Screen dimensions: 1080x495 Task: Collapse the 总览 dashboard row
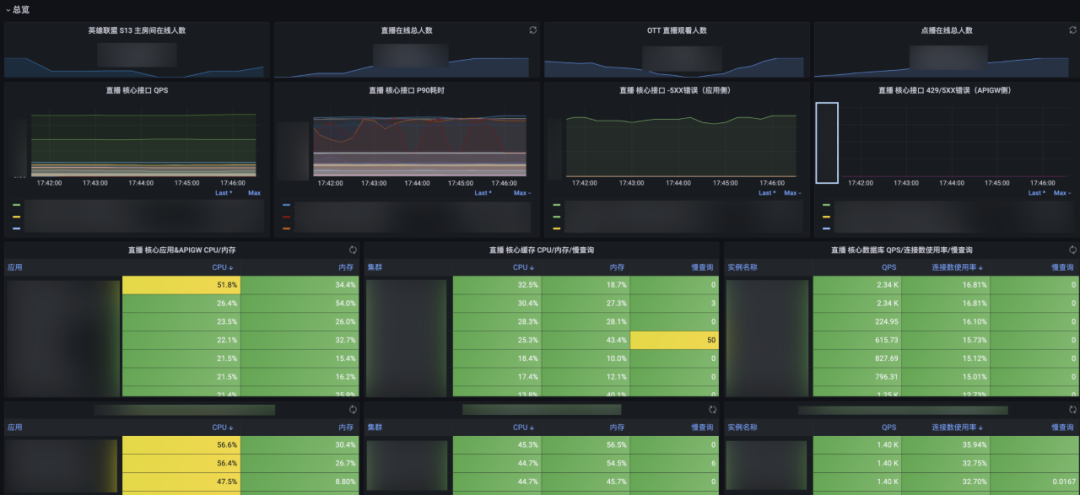[x=17, y=10]
